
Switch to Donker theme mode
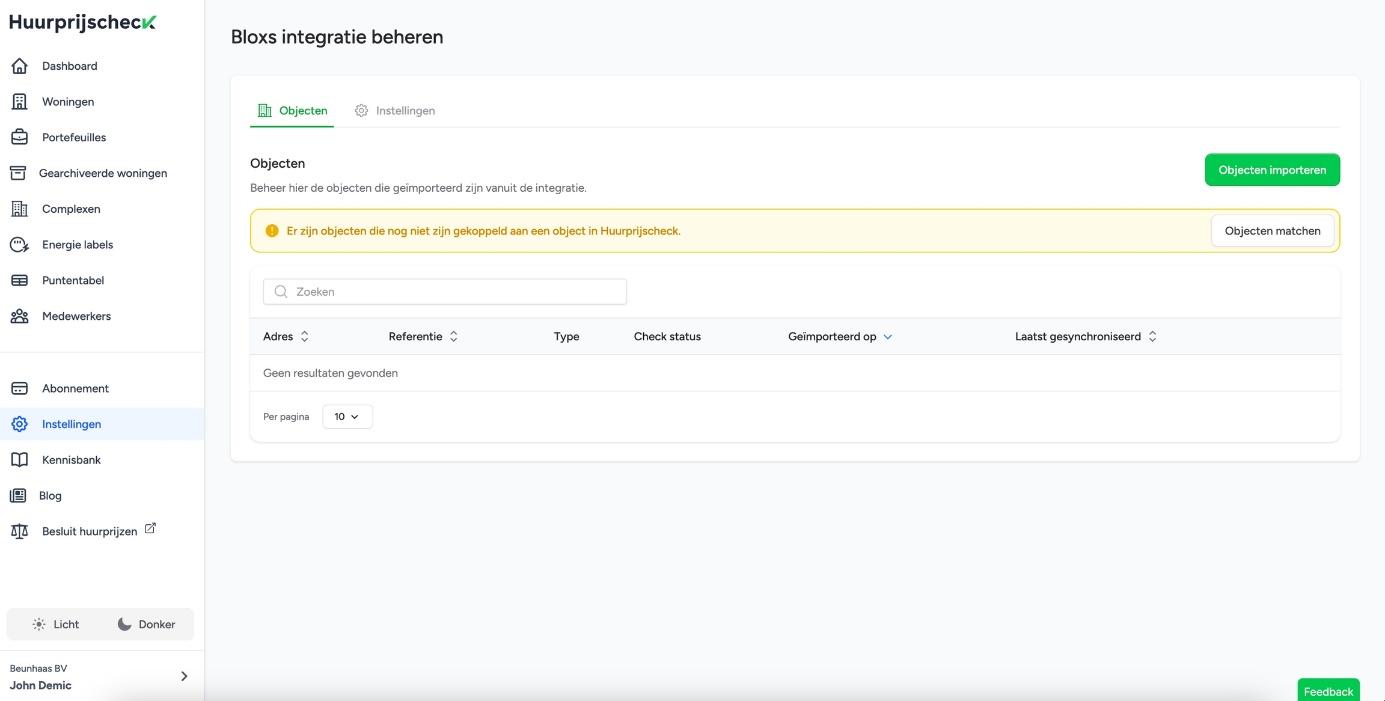[x=146, y=624]
